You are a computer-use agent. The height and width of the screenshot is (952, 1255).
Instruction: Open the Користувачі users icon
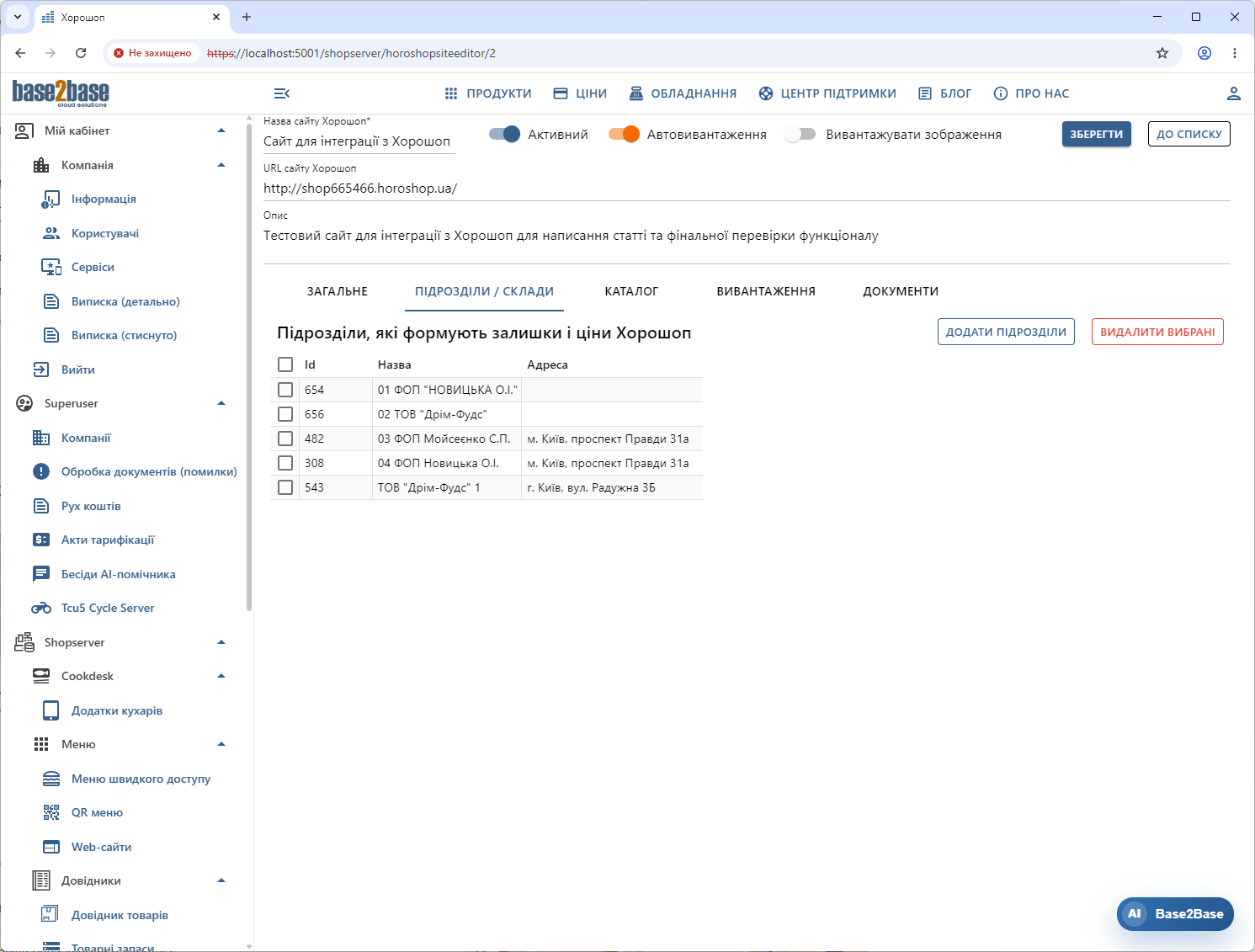(x=51, y=233)
